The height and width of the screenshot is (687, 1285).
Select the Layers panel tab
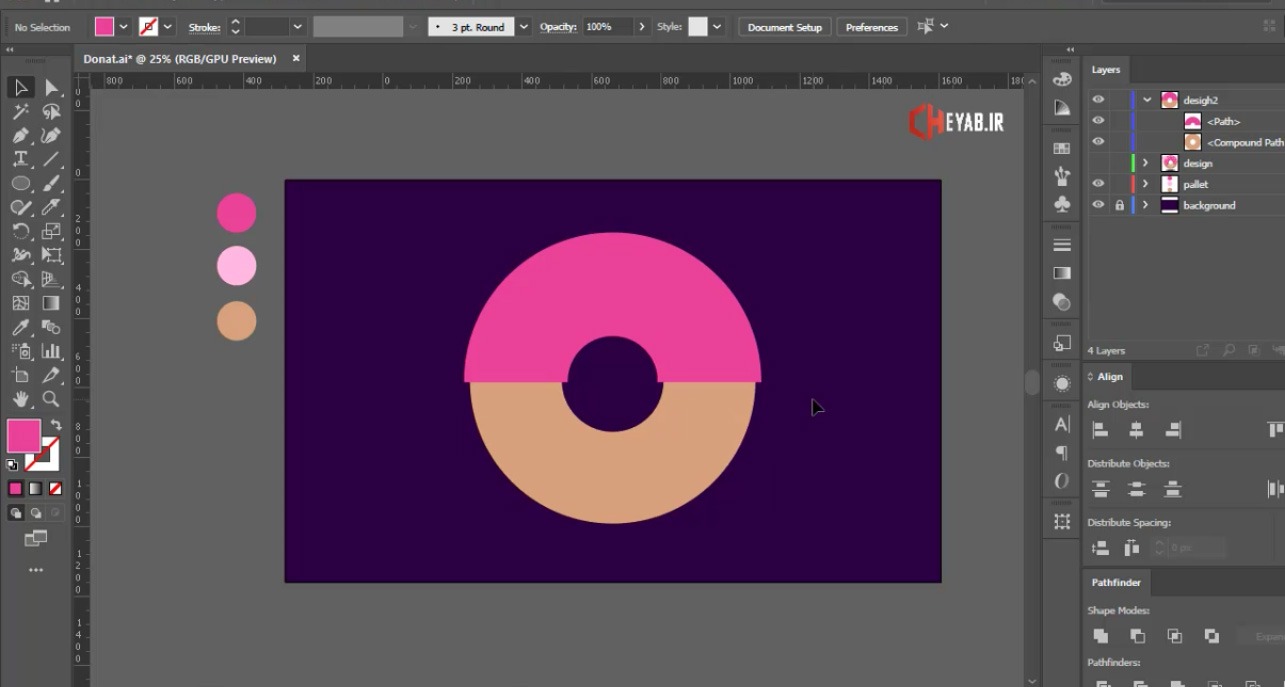(x=1105, y=70)
